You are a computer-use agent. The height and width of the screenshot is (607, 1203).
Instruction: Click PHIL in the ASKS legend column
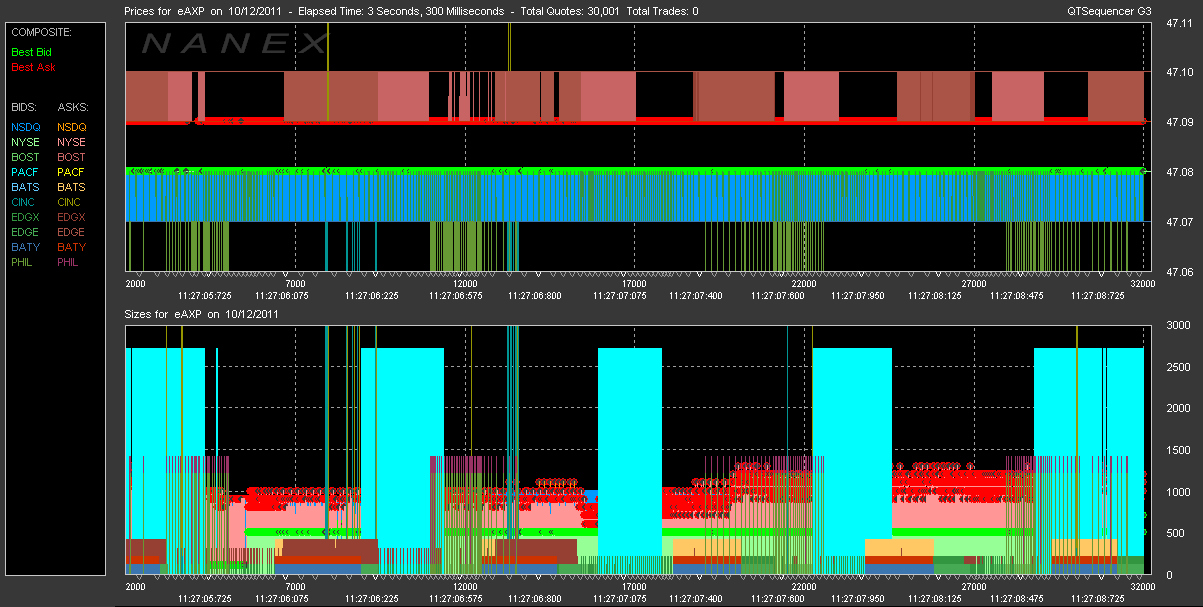70,262
